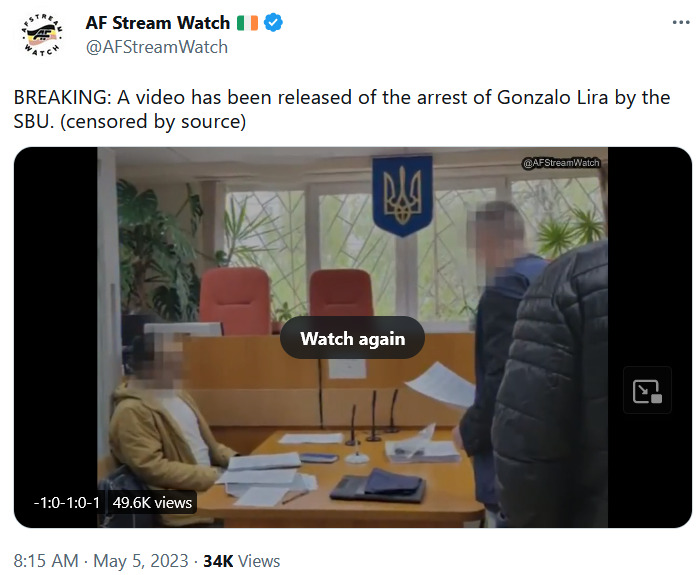Click the Ukrainian trident emblem in the video
The width and height of the screenshot is (696, 575).
403,195
